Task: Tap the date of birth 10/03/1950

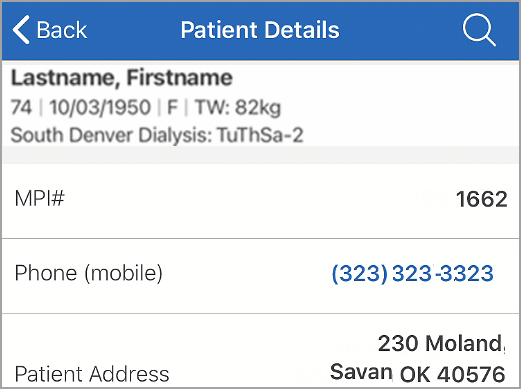Action: [x=100, y=107]
